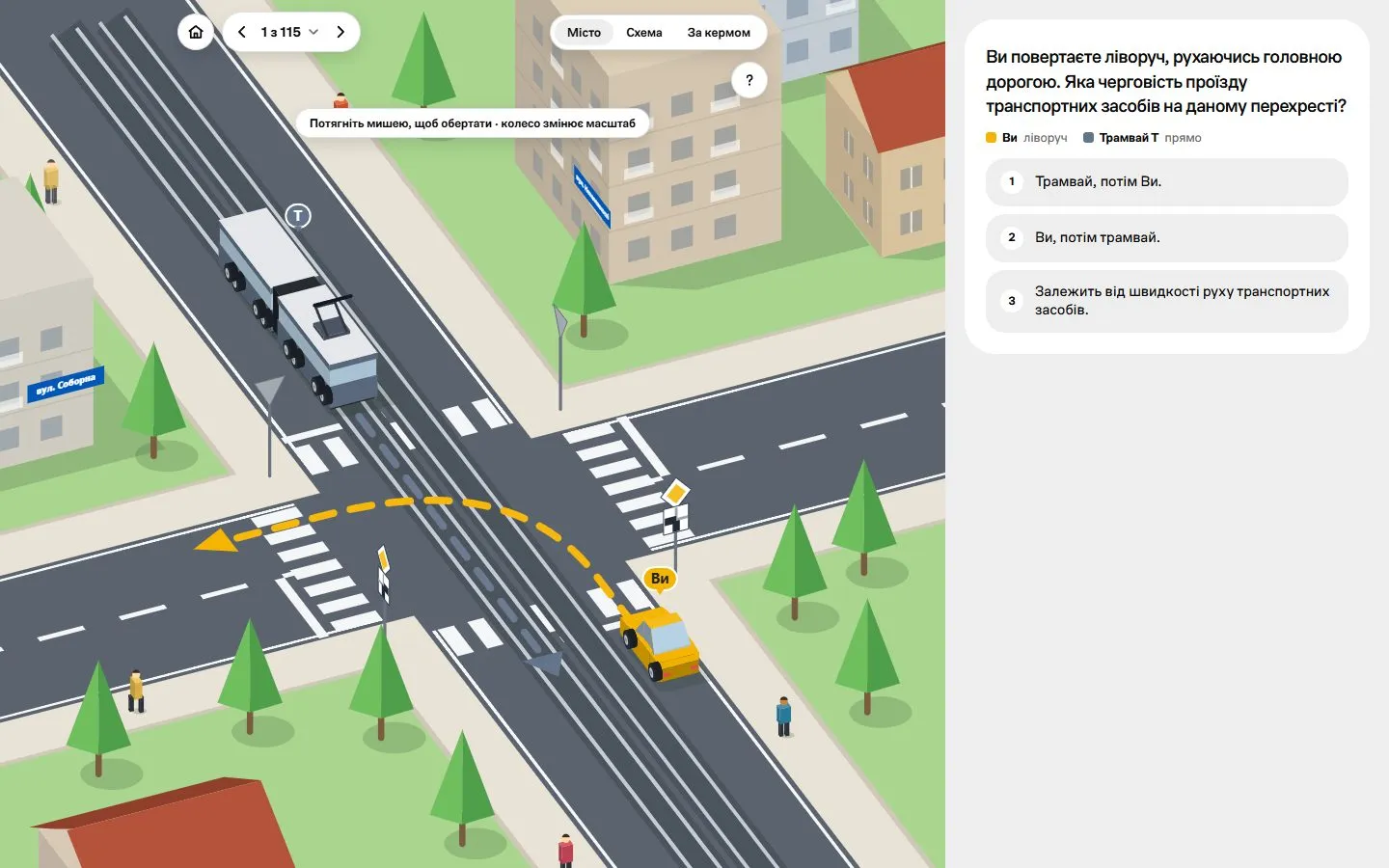This screenshot has height=868, width=1389.
Task: Click the main road priority sign
Action: pyautogui.click(x=676, y=494)
